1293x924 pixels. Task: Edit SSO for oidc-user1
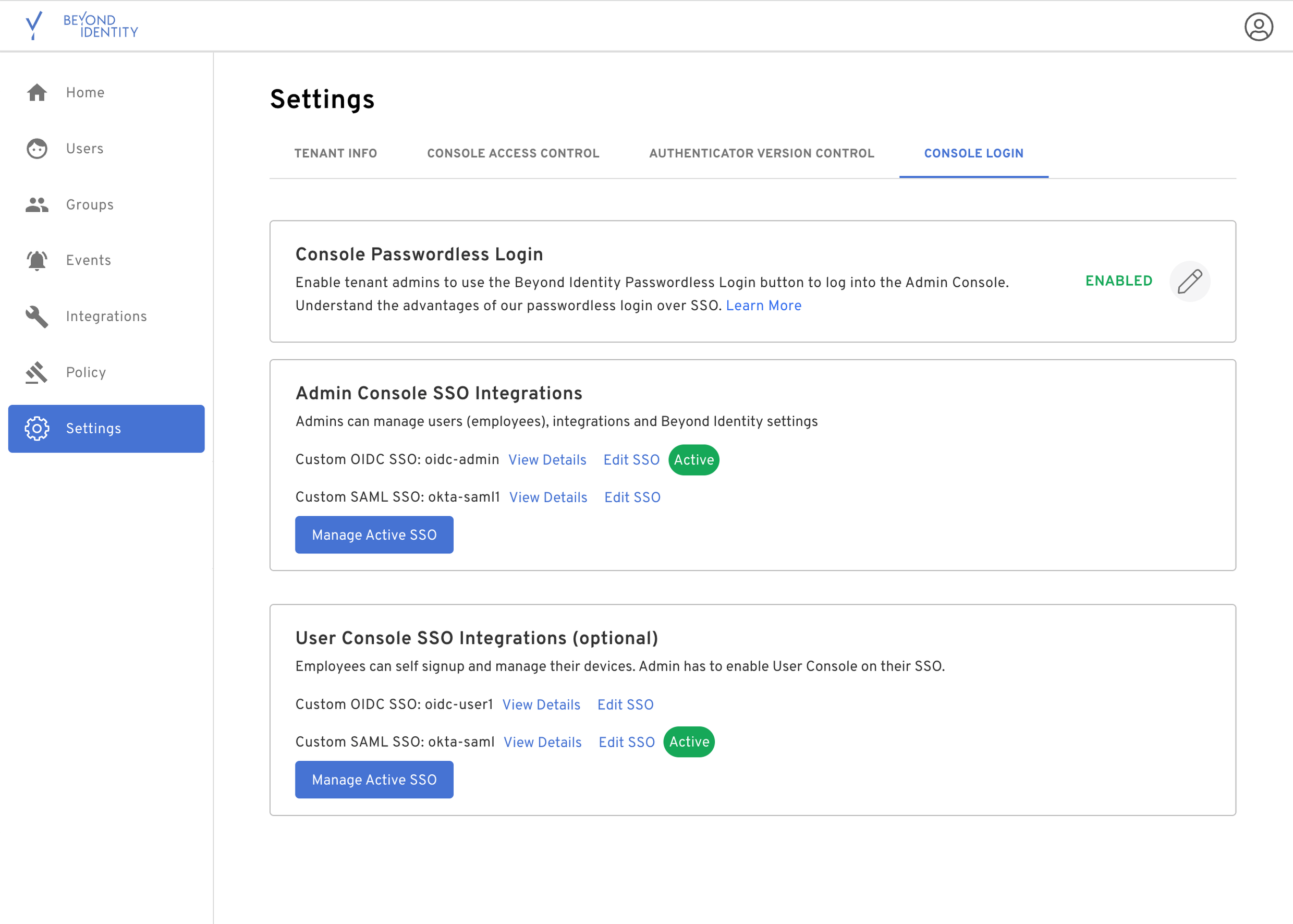[625, 704]
